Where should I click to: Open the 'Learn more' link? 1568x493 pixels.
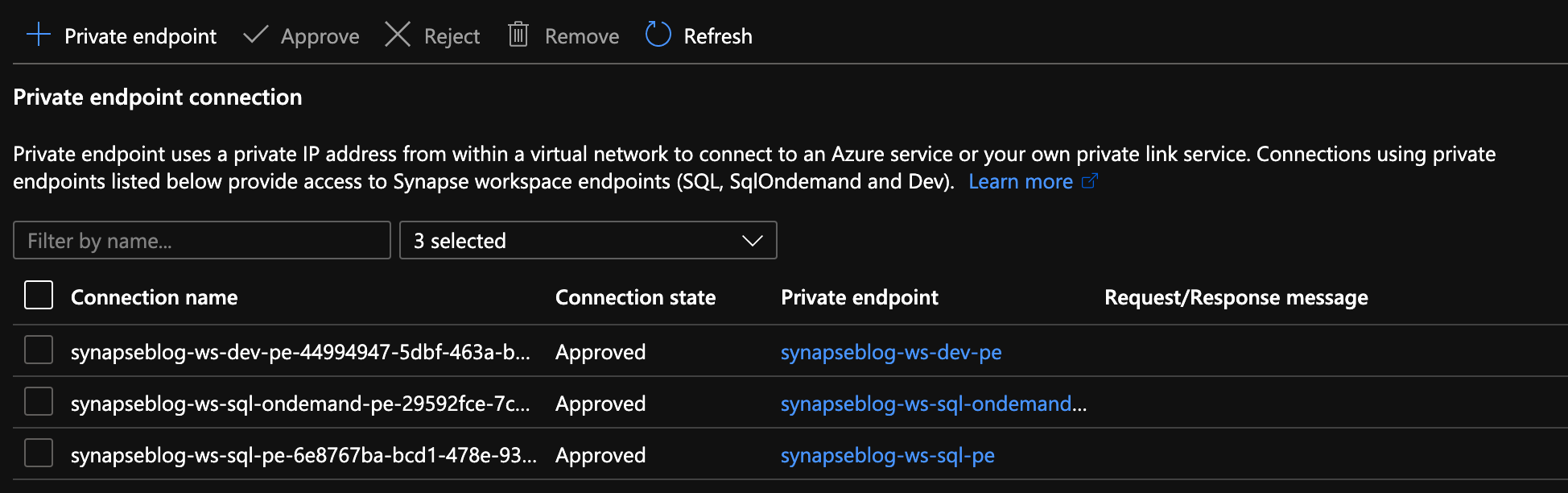pyautogui.click(x=1021, y=181)
